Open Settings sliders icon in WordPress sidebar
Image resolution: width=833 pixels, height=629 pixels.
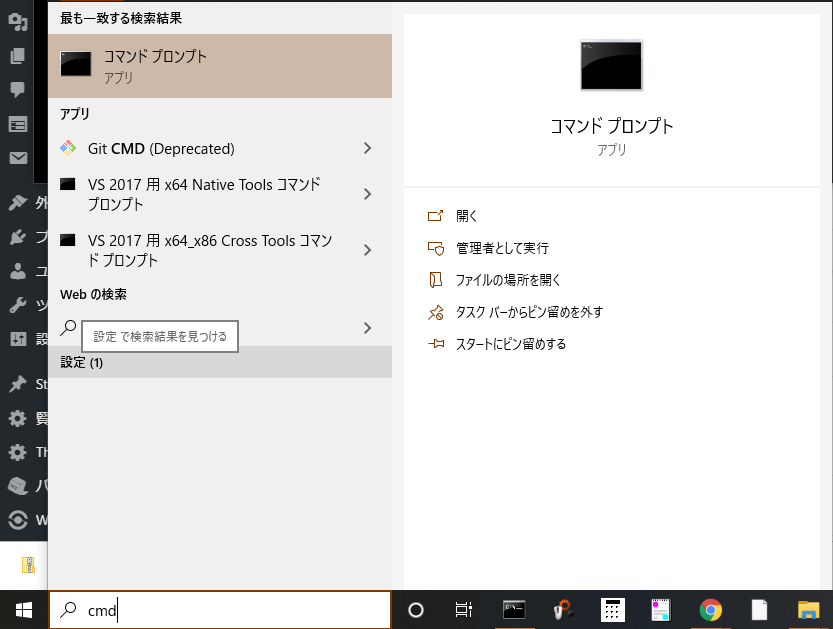[18, 339]
